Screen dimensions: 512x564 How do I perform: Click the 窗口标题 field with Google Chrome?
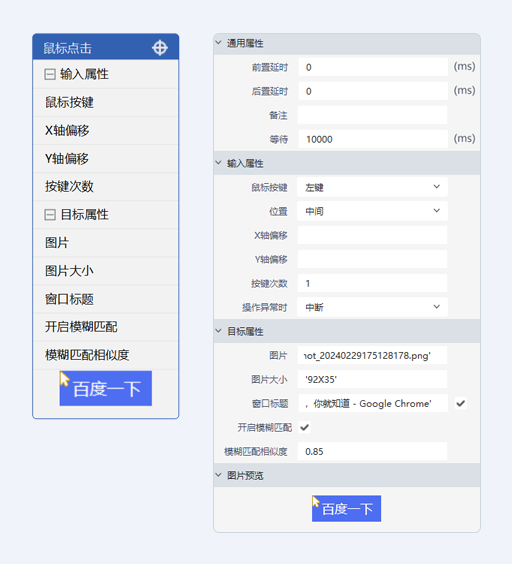(373, 404)
